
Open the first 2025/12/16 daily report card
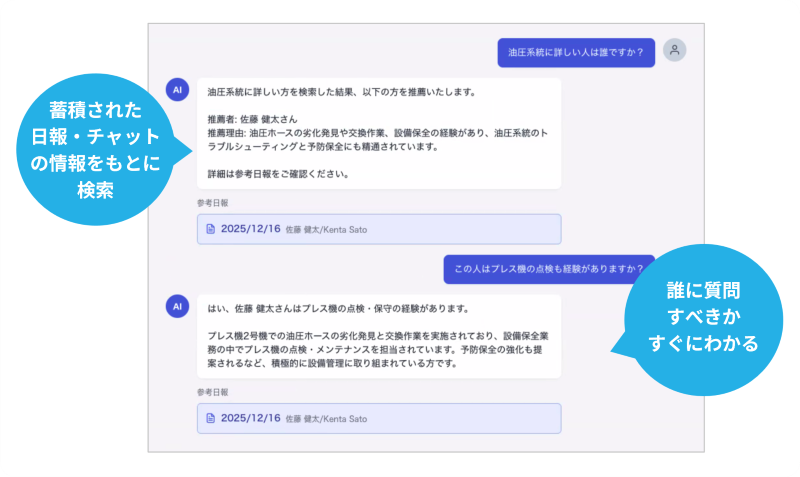pos(378,229)
